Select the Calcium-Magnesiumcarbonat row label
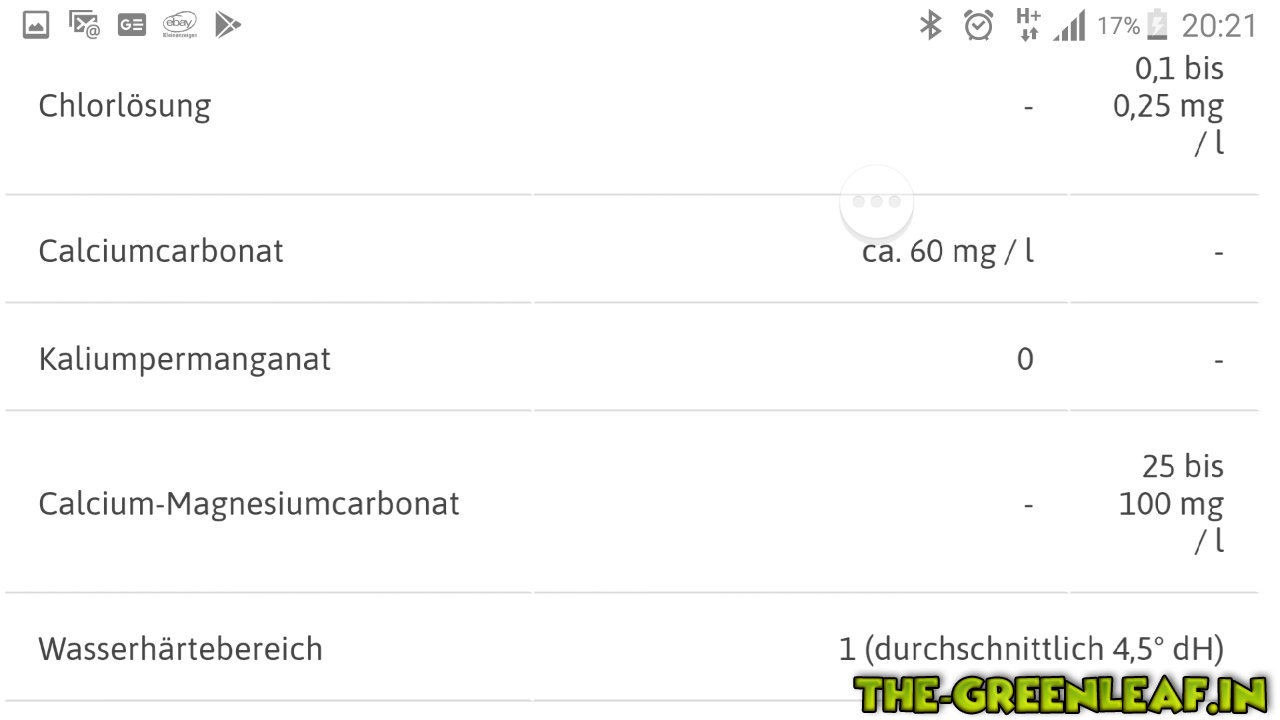 (x=249, y=503)
